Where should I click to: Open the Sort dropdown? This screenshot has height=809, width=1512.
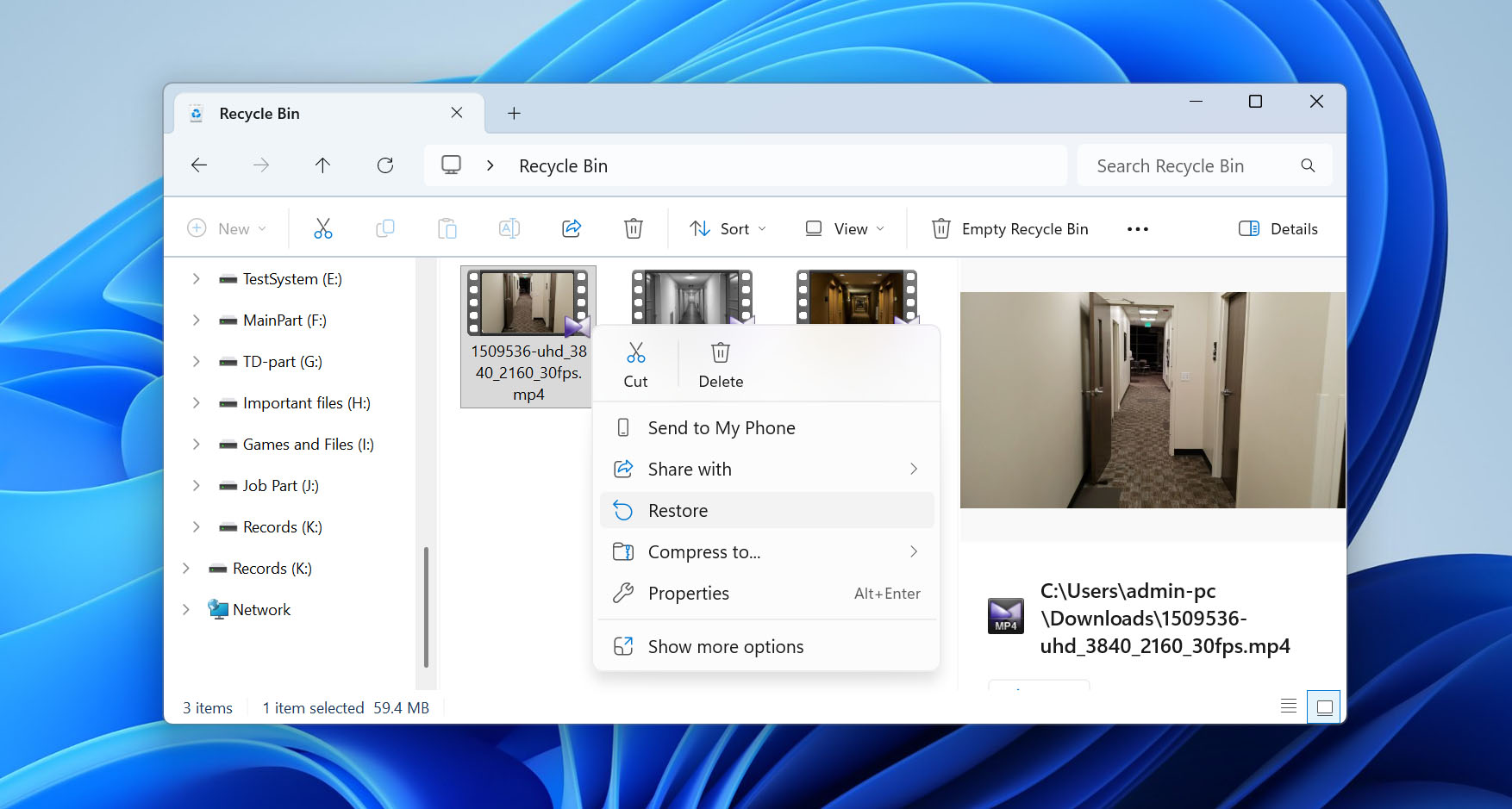pyautogui.click(x=728, y=229)
